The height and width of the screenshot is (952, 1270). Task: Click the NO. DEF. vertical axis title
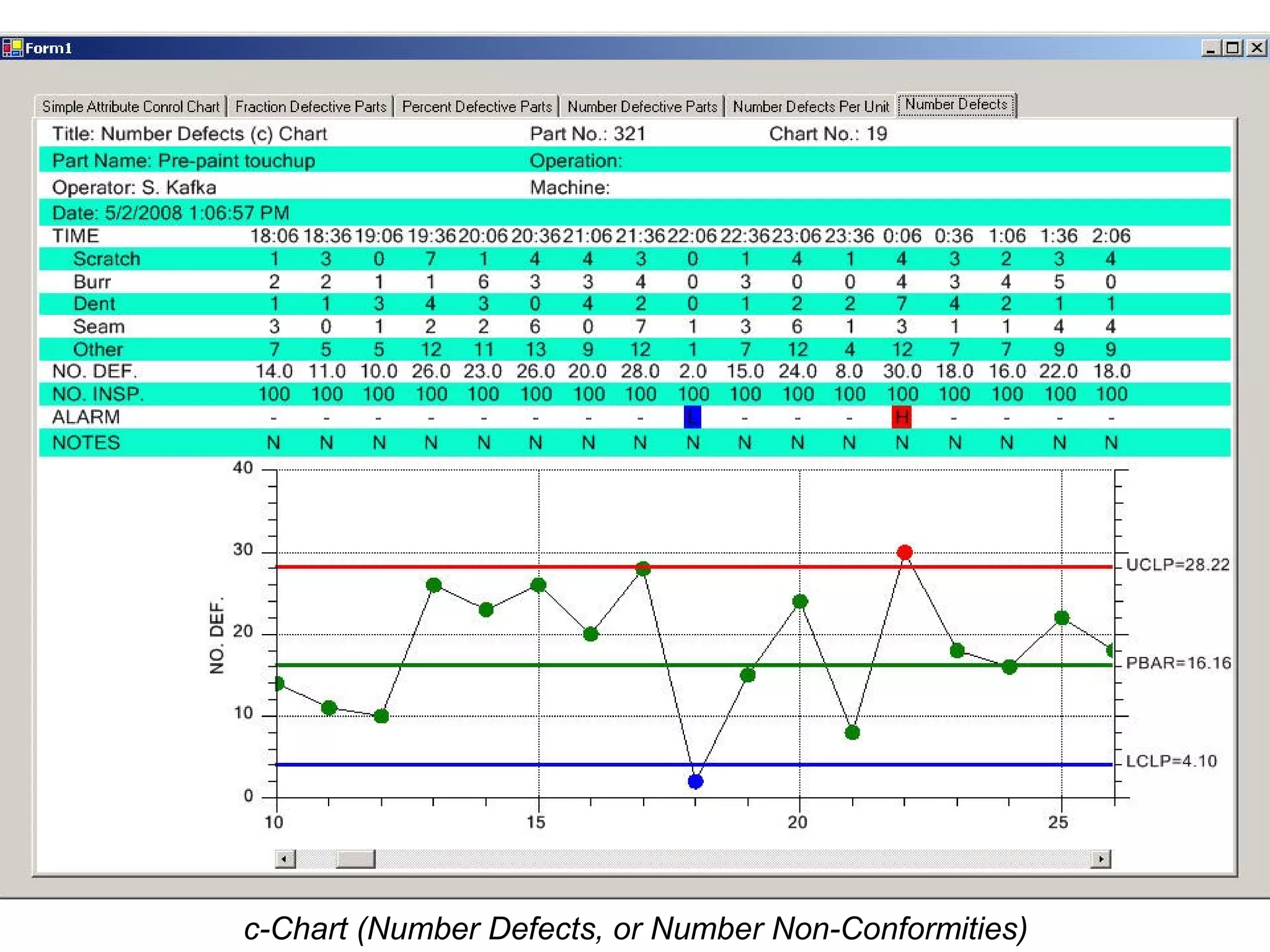tap(216, 636)
